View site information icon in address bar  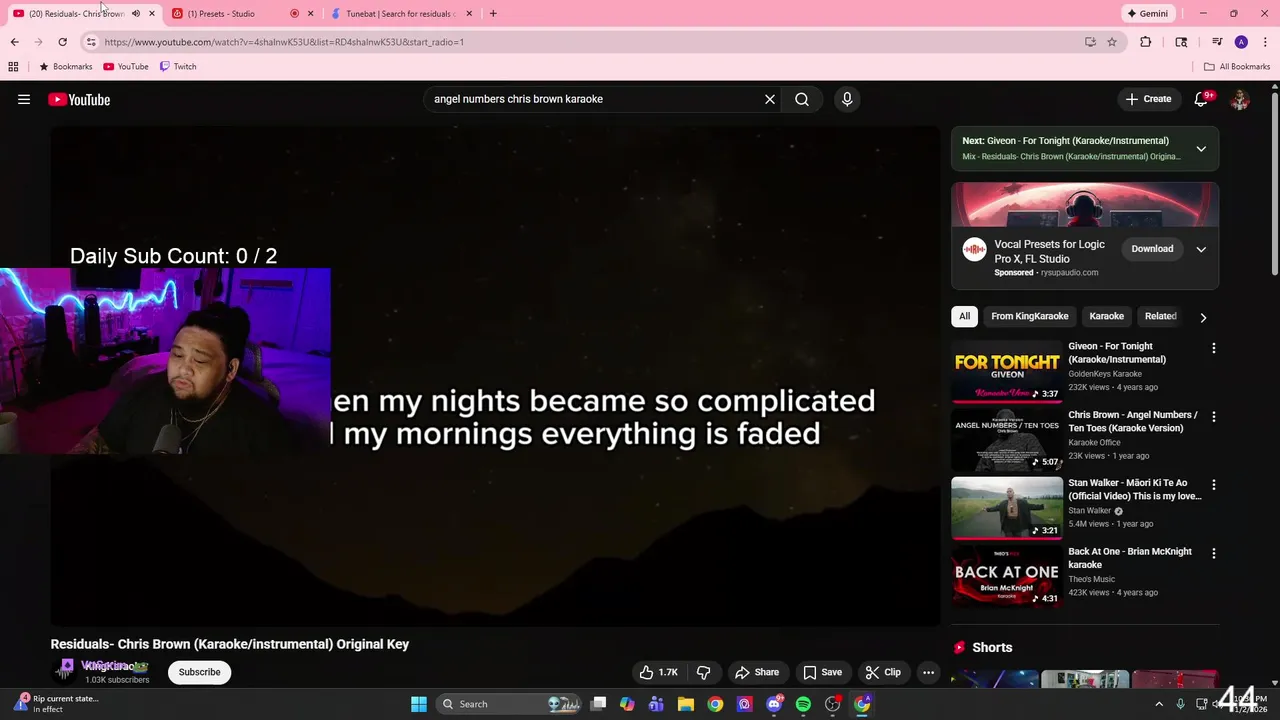pos(91,42)
